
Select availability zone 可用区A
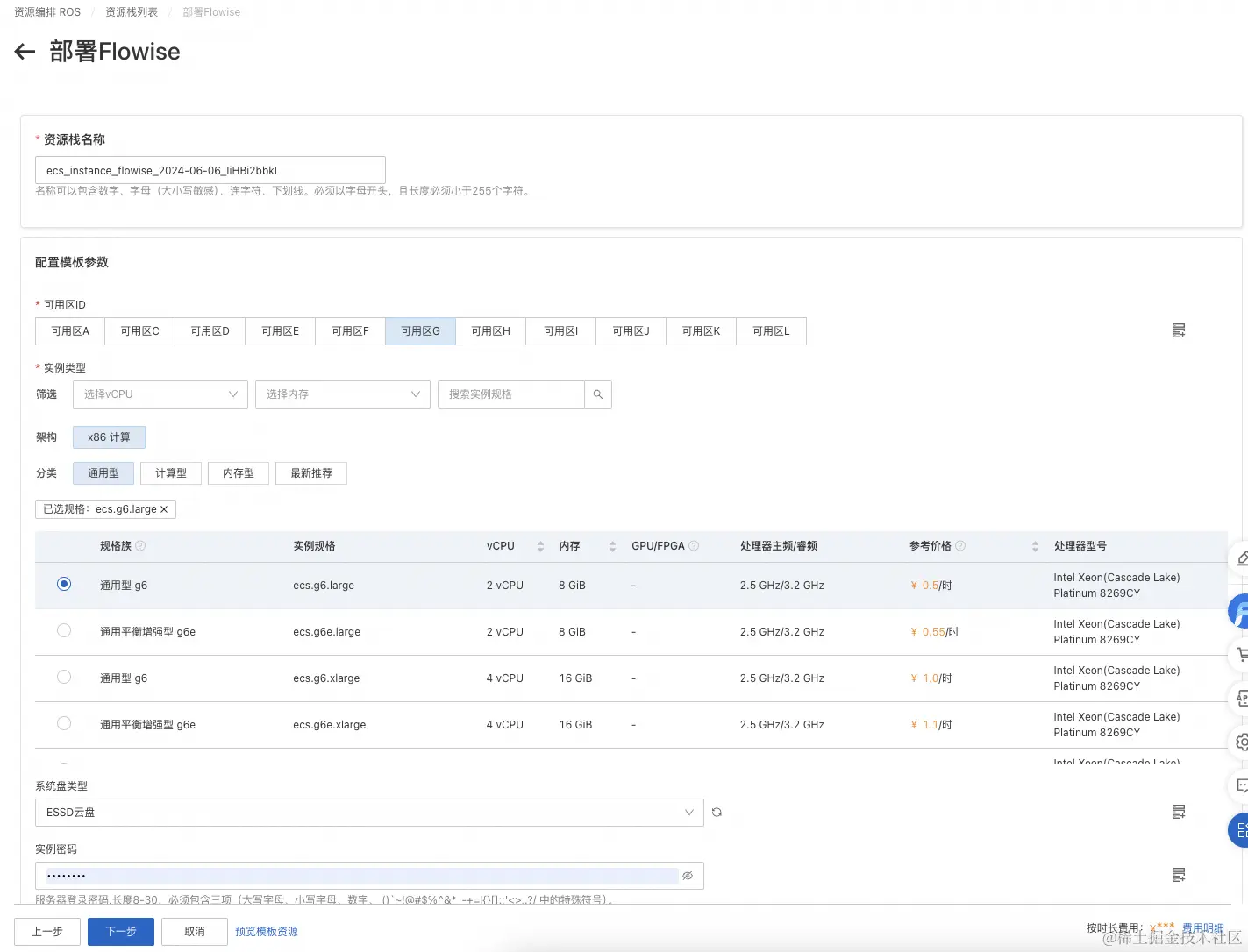tap(70, 331)
